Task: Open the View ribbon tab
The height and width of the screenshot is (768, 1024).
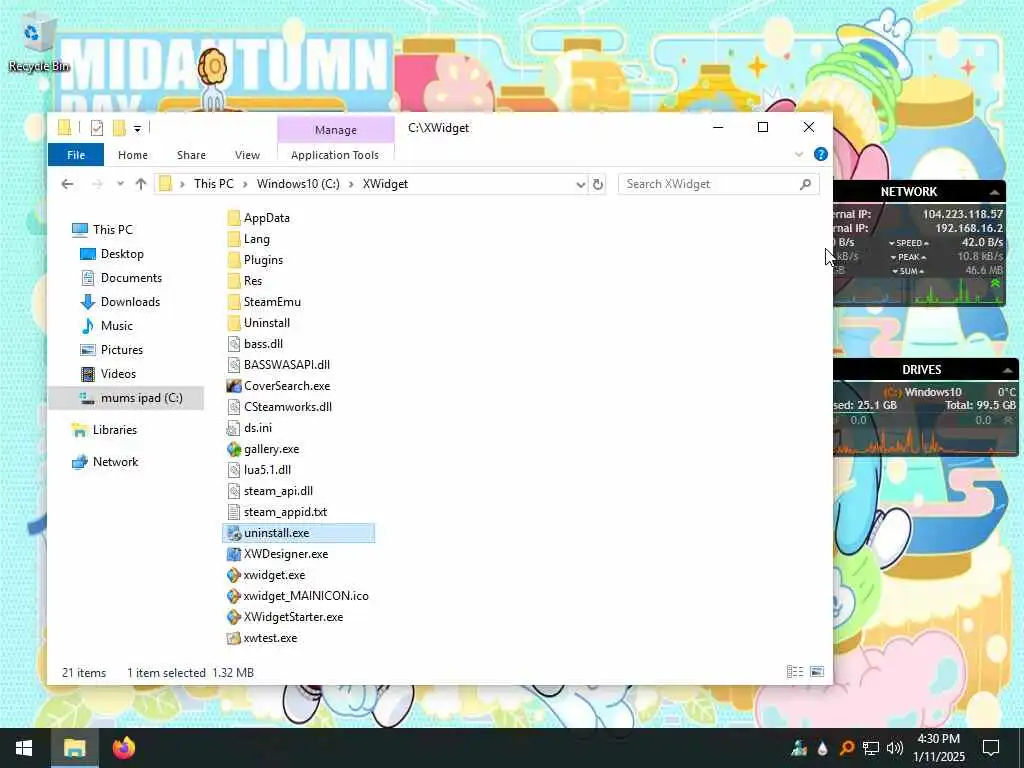Action: click(248, 155)
